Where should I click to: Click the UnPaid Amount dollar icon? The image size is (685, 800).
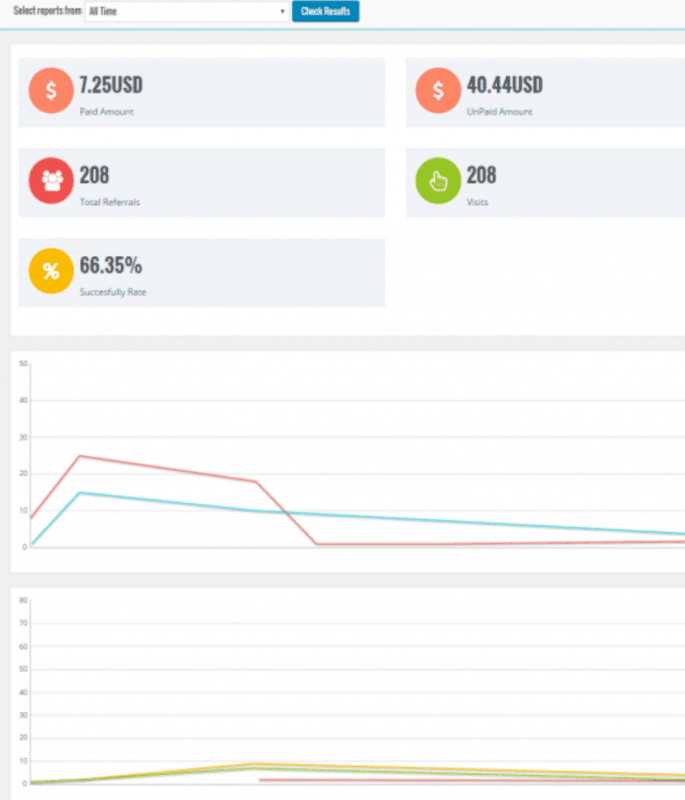click(438, 90)
